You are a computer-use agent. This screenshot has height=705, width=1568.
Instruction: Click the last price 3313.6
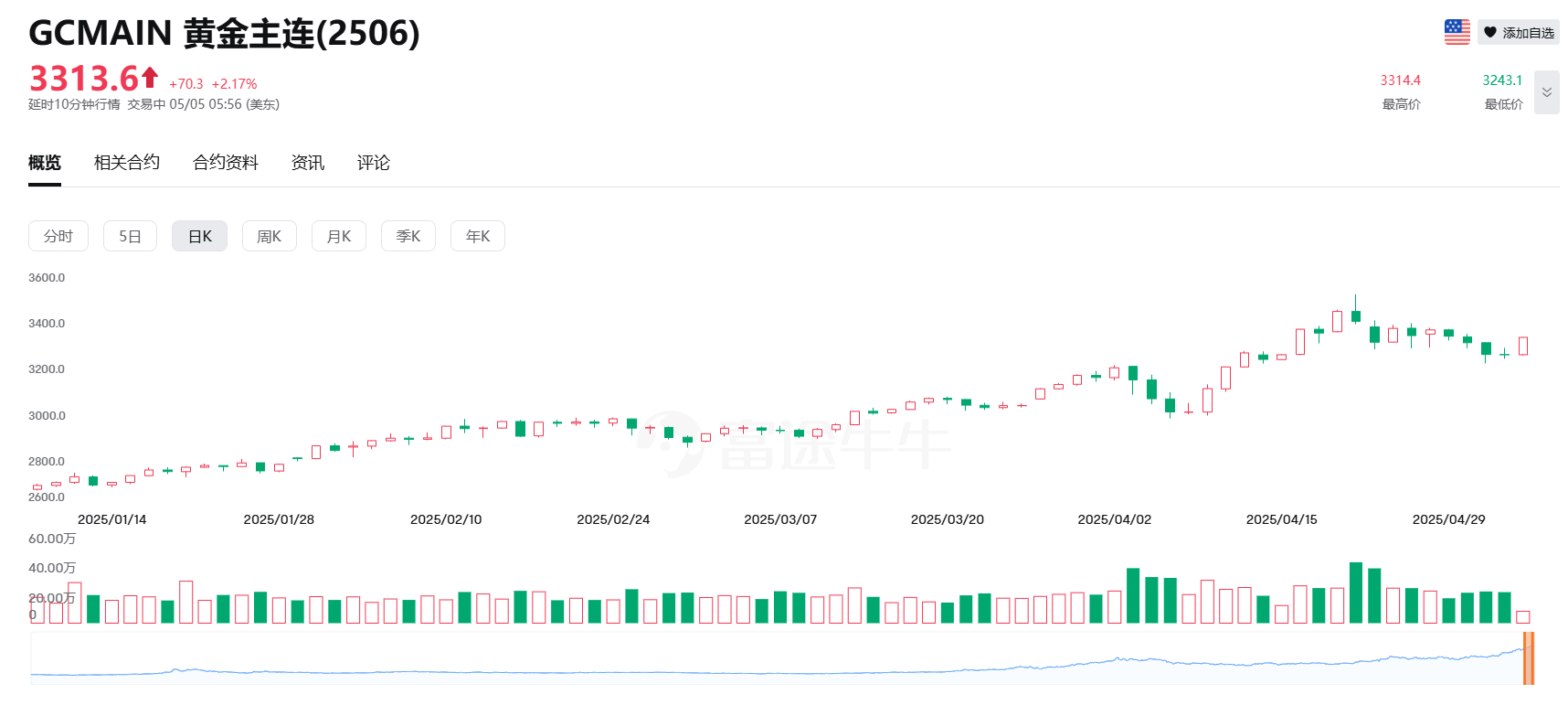coord(84,79)
